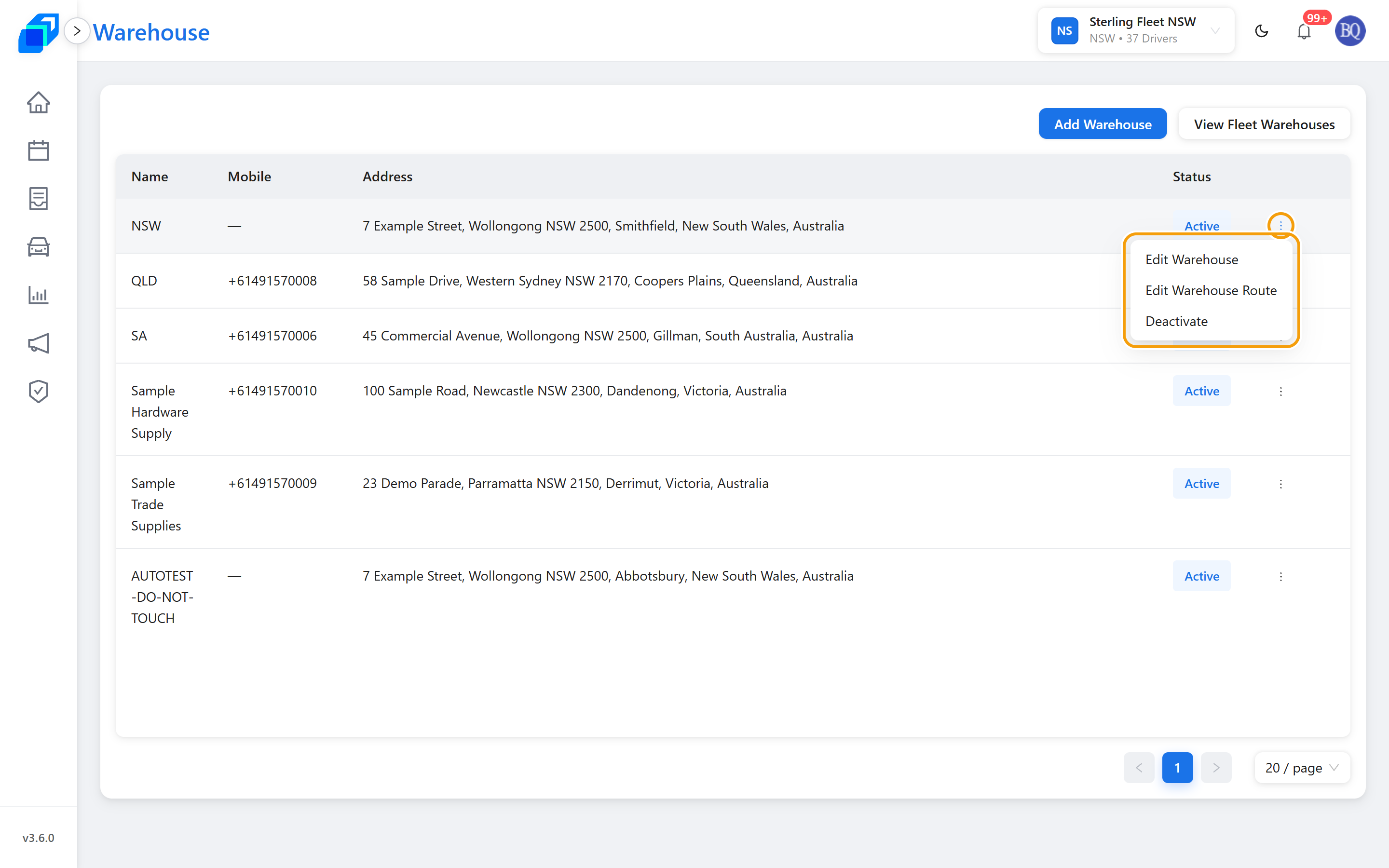Click mobile number +61491570010
The image size is (1389, 868).
pyautogui.click(x=272, y=391)
